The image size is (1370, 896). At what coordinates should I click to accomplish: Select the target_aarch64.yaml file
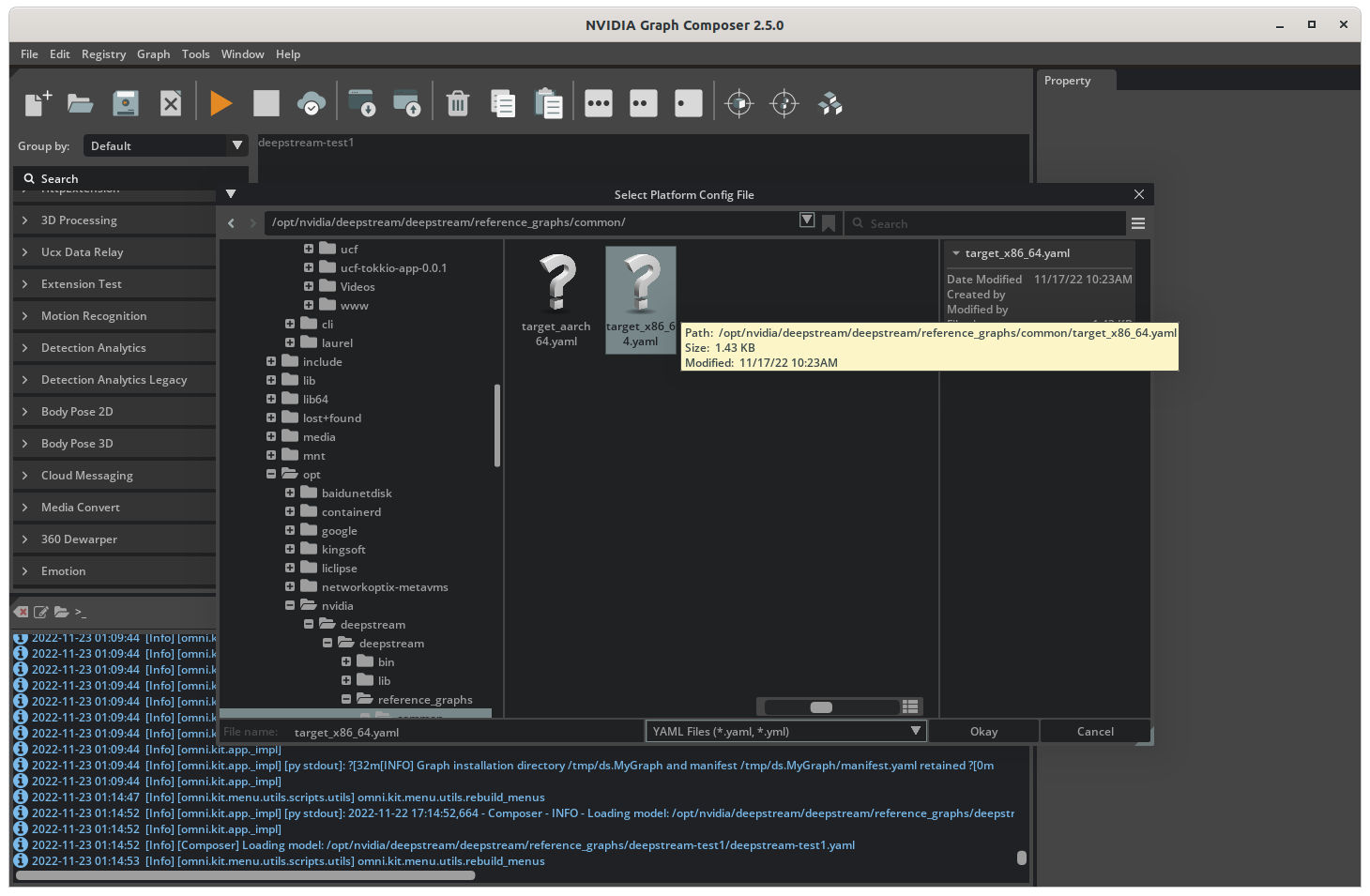pyautogui.click(x=556, y=300)
